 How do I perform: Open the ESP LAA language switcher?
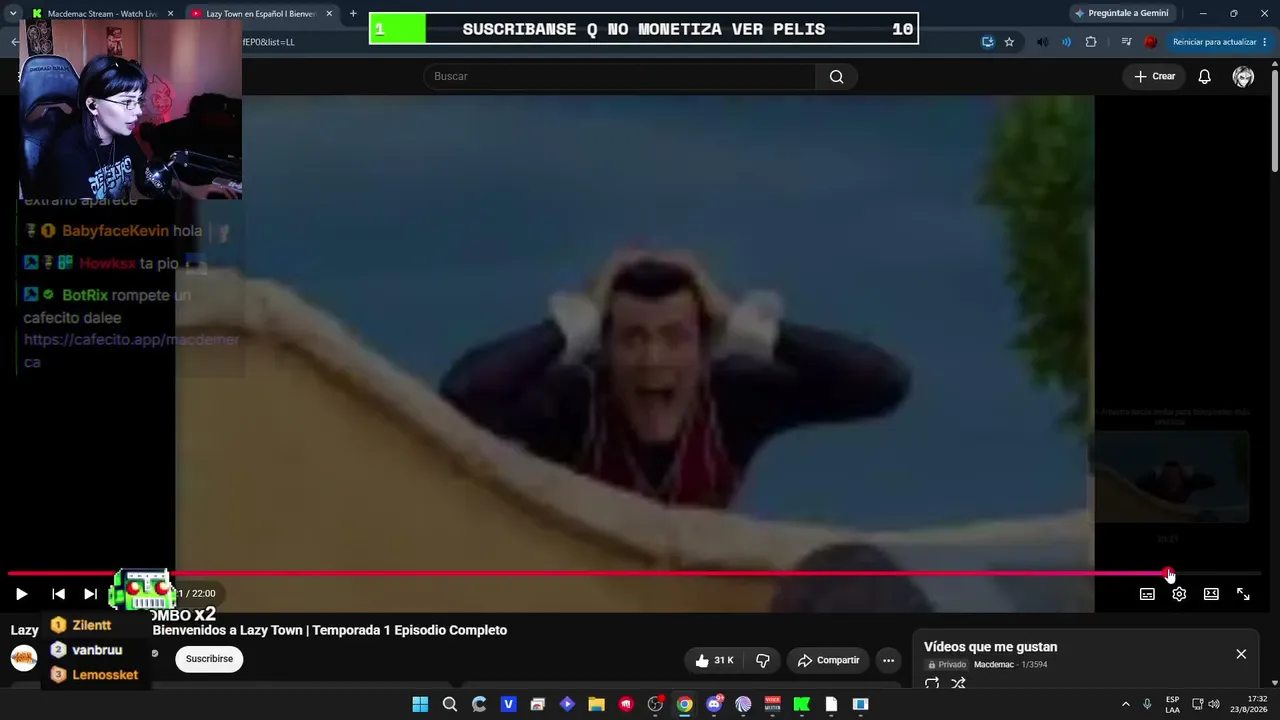pos(1172,704)
